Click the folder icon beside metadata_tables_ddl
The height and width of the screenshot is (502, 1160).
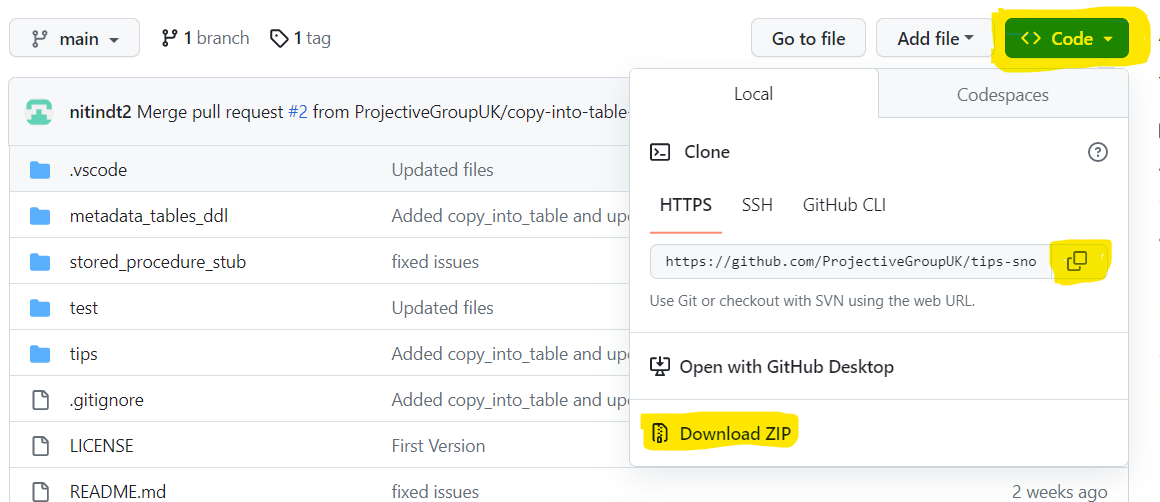click(x=40, y=216)
